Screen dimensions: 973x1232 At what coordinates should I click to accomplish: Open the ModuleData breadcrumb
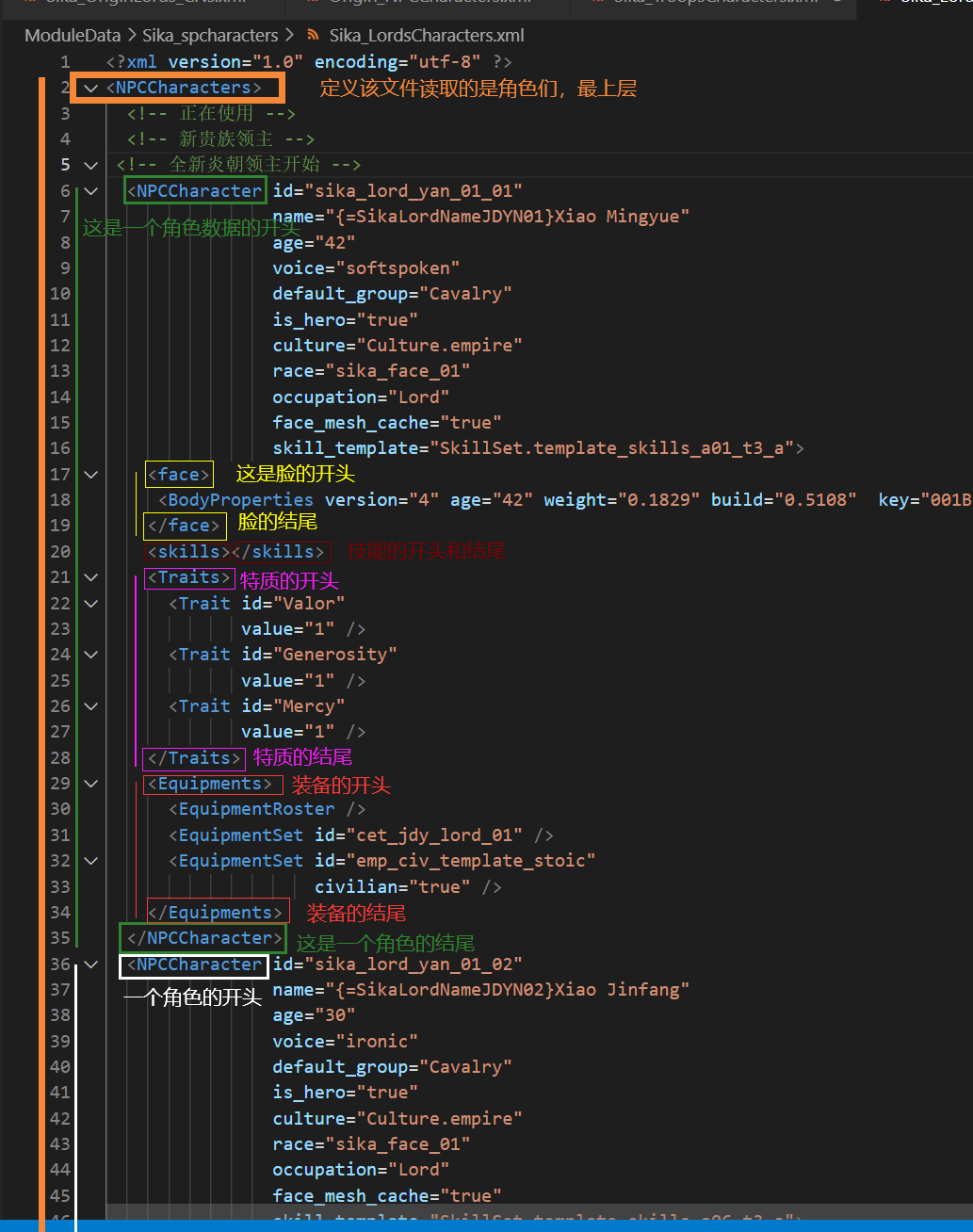[73, 36]
